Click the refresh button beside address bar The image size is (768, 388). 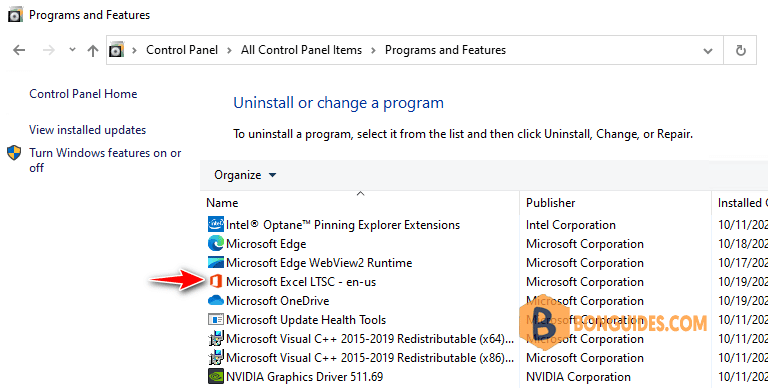pos(741,50)
